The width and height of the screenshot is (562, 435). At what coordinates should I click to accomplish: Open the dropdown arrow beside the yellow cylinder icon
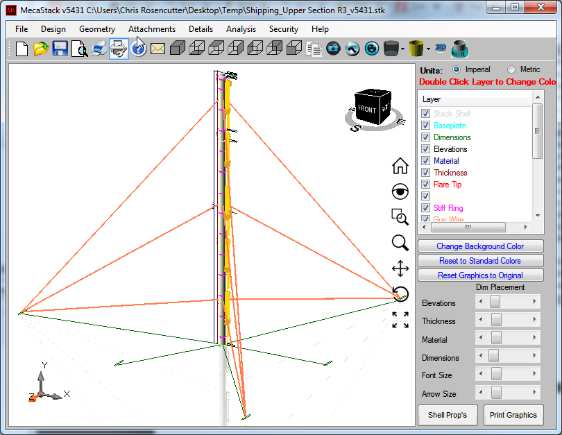(428, 49)
